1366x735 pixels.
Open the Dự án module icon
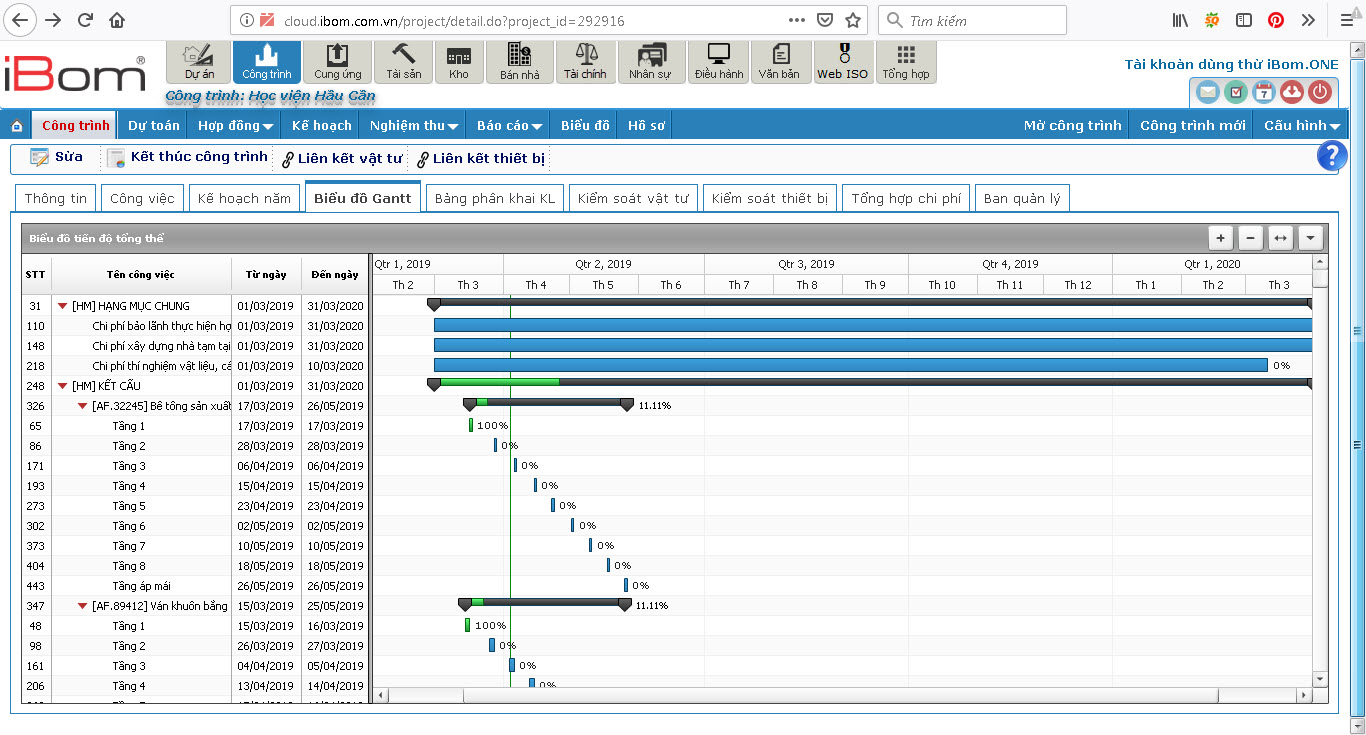coord(199,62)
